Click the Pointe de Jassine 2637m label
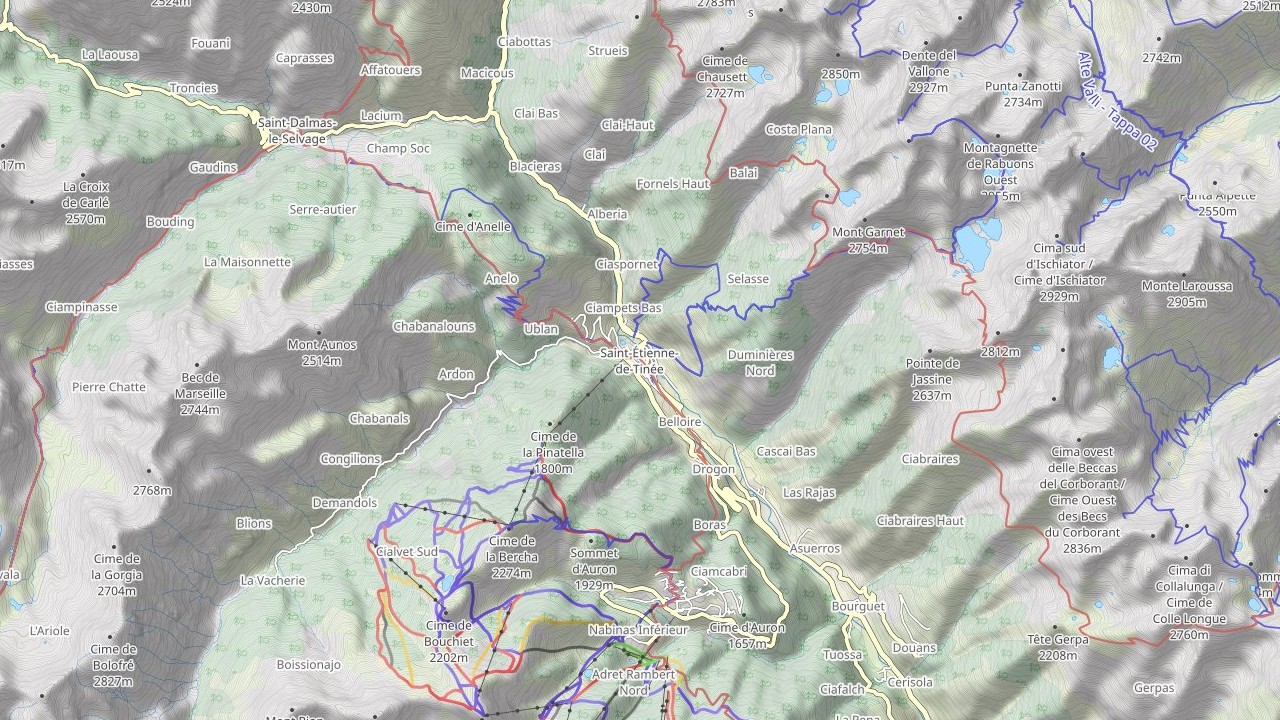The width and height of the screenshot is (1280, 720). [x=932, y=379]
